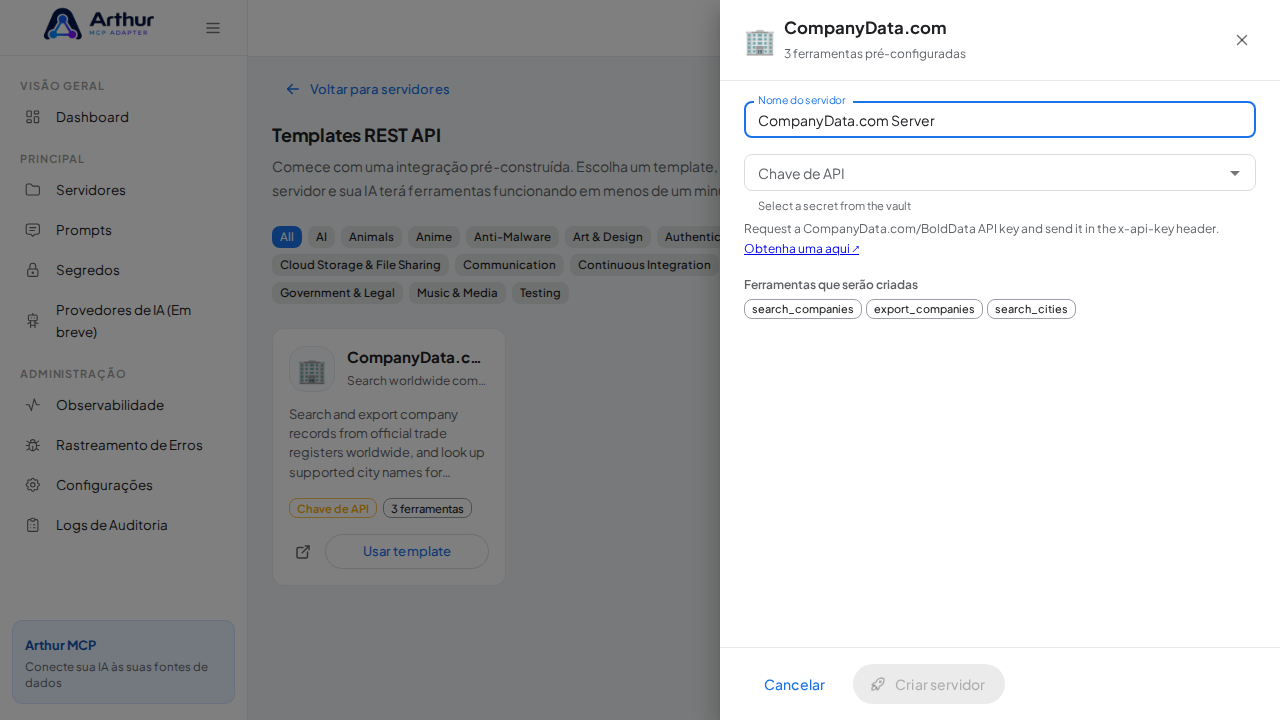
Task: Click the building icon on the CompanyData card
Action: tap(312, 369)
